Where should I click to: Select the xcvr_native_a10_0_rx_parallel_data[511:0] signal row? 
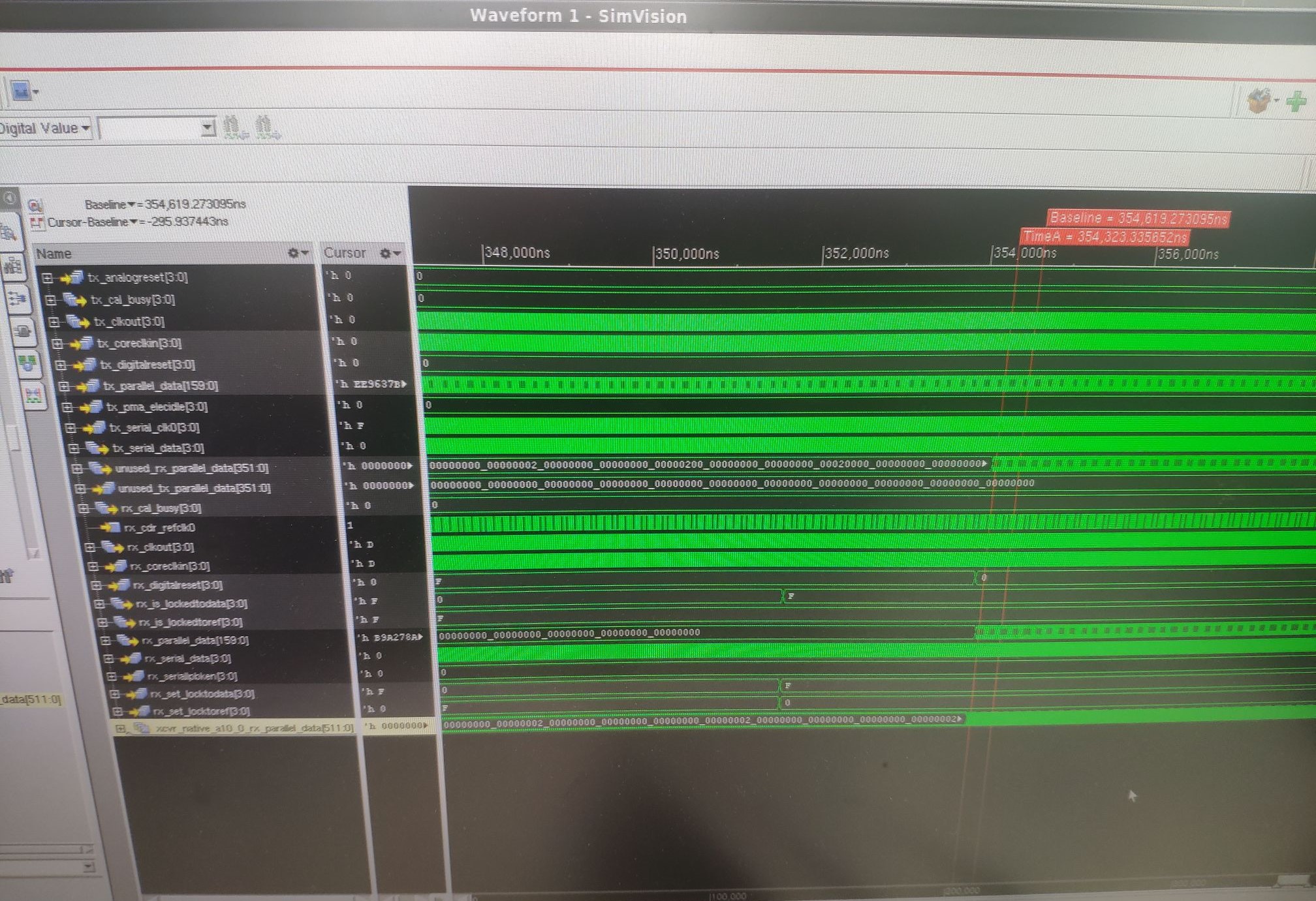click(x=255, y=727)
